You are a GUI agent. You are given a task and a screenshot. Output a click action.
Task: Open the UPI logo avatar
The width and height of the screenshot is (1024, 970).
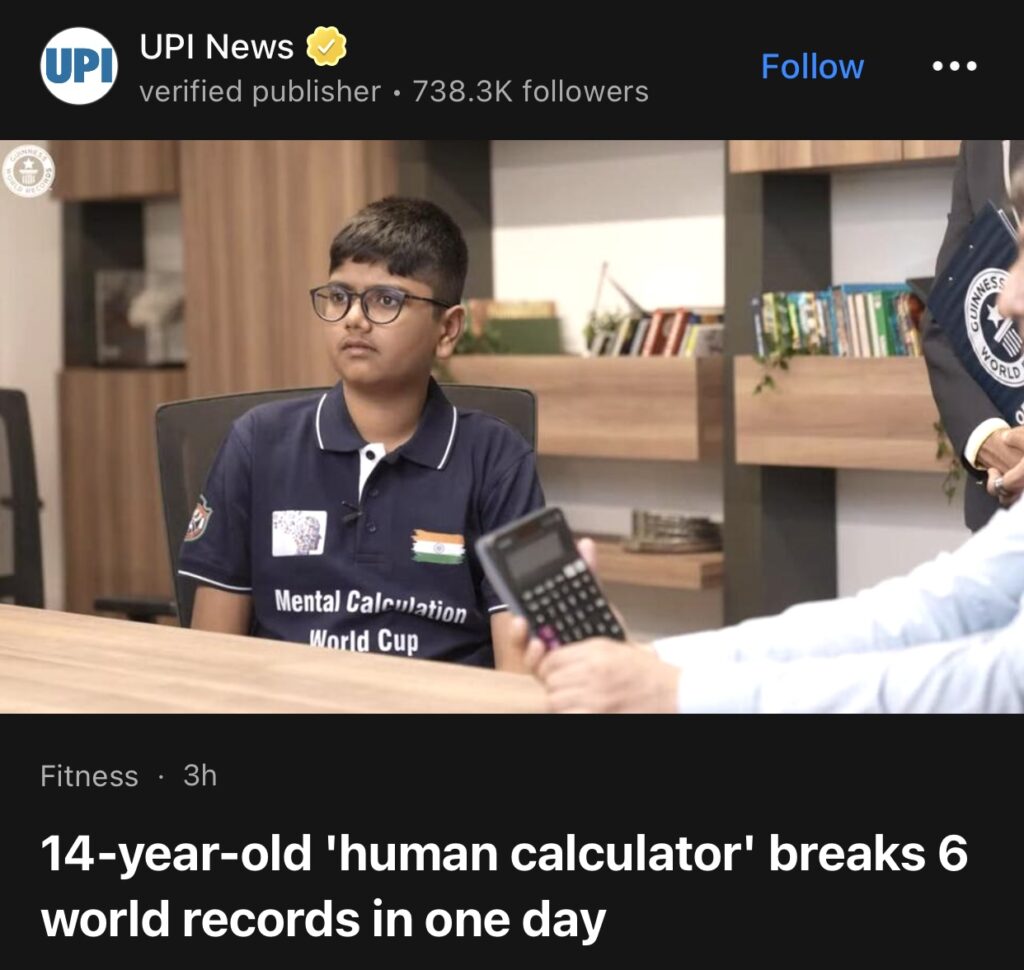coord(79,66)
